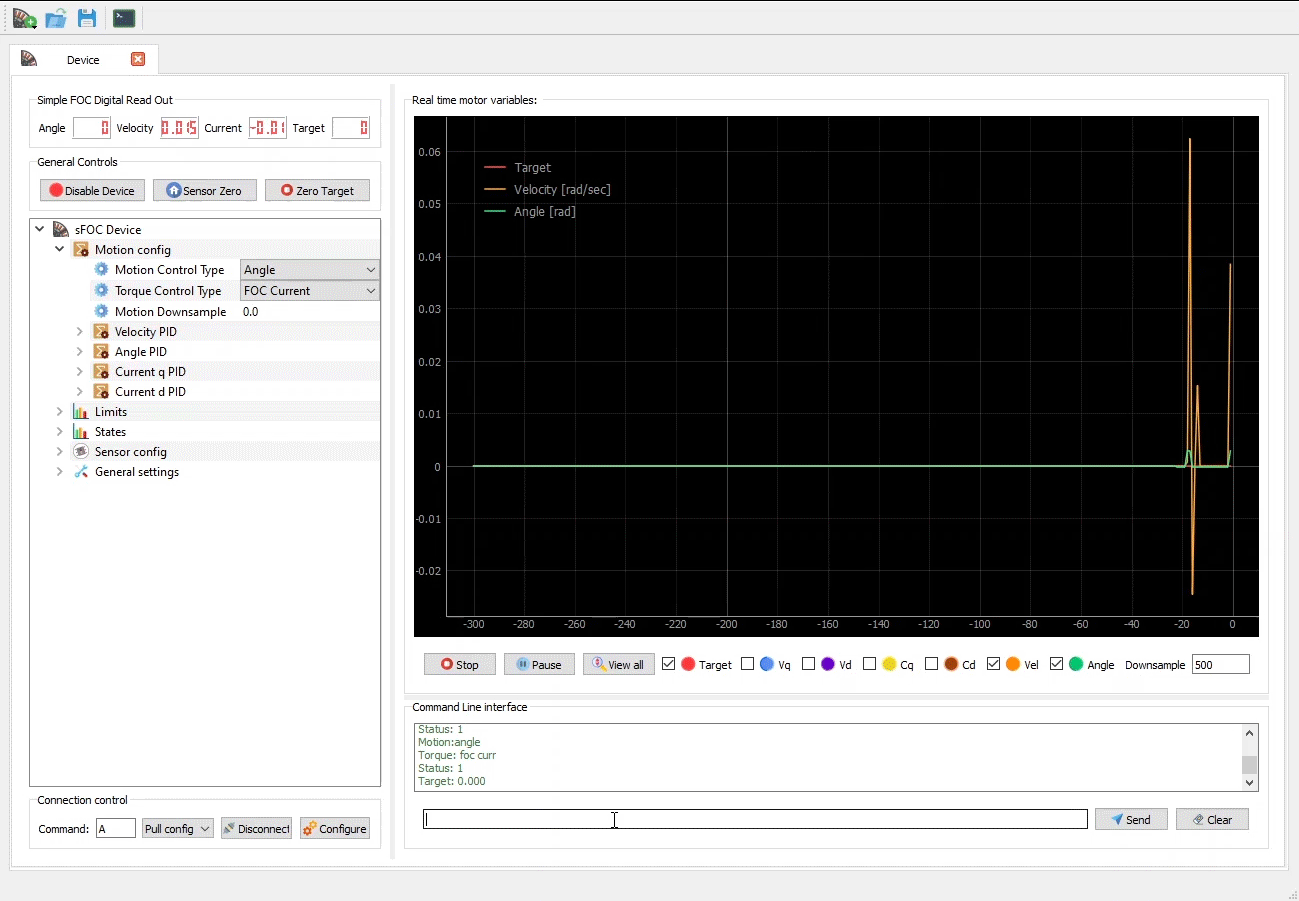Save configuration with the floppy disk icon
This screenshot has width=1299, height=901.
pyautogui.click(x=87, y=17)
